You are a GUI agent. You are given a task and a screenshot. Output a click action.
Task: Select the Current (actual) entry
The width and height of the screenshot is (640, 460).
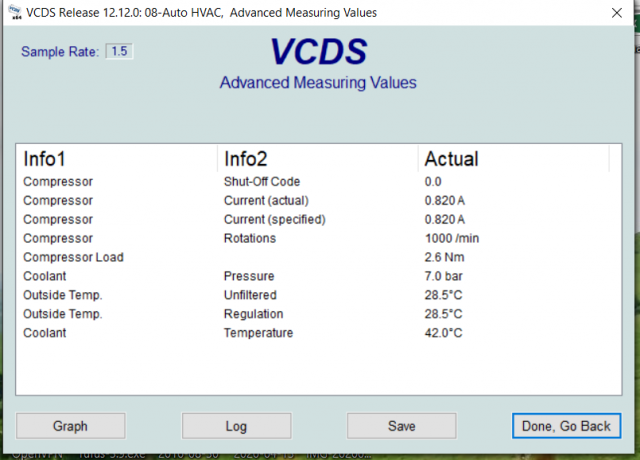pyautogui.click(x=266, y=201)
